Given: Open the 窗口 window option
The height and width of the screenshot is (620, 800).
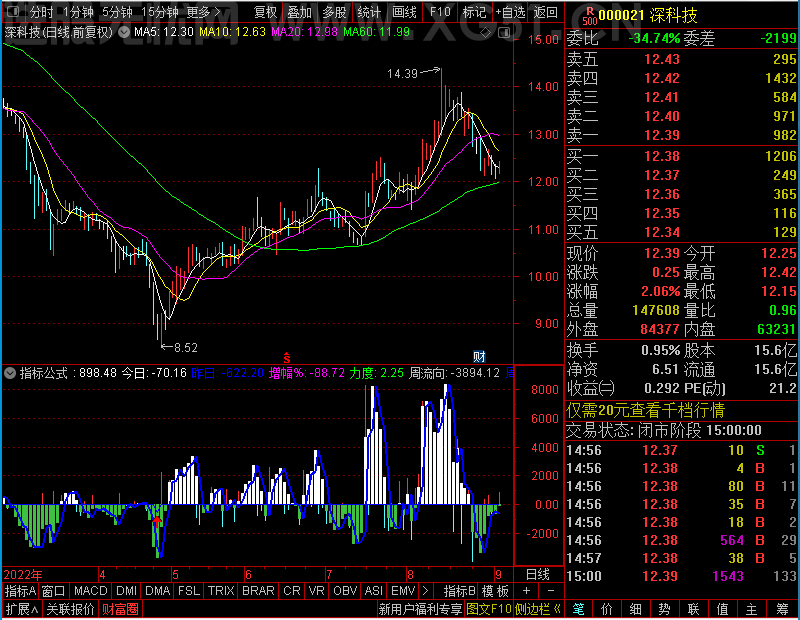Looking at the screenshot, I should [x=54, y=591].
